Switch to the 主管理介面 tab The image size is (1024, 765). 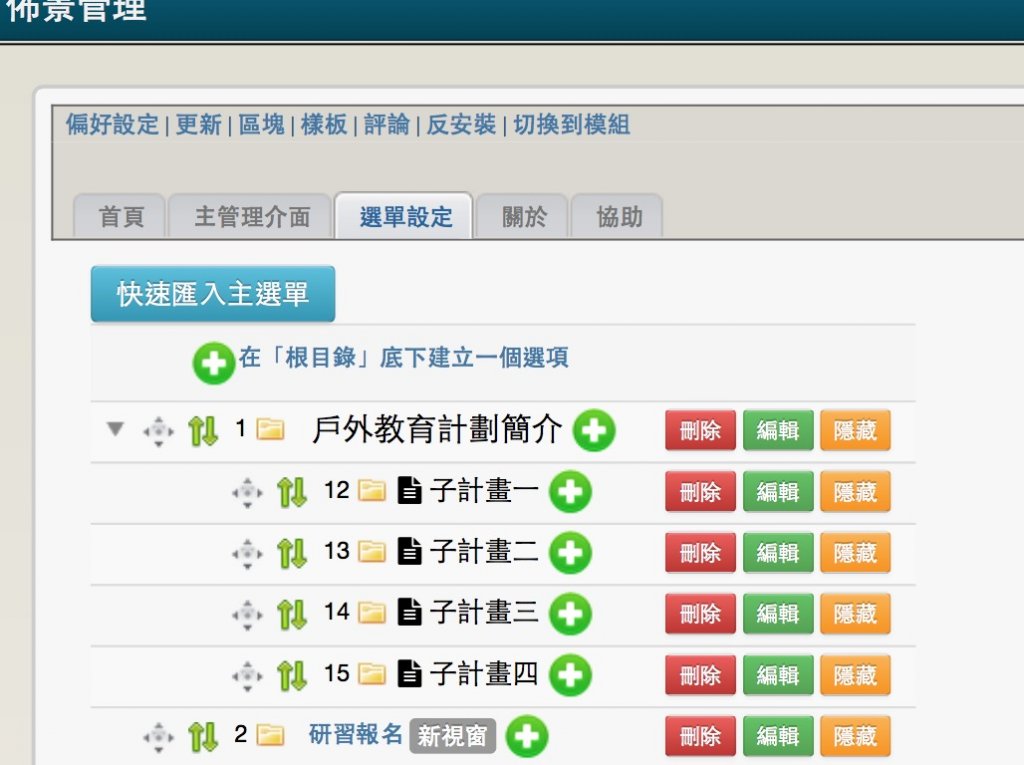(251, 217)
